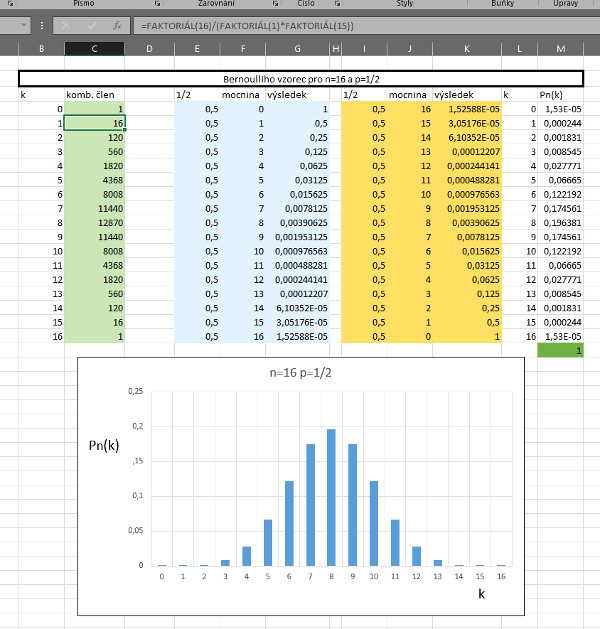Click the confirm checkmark icon in formula bar

[91, 26]
